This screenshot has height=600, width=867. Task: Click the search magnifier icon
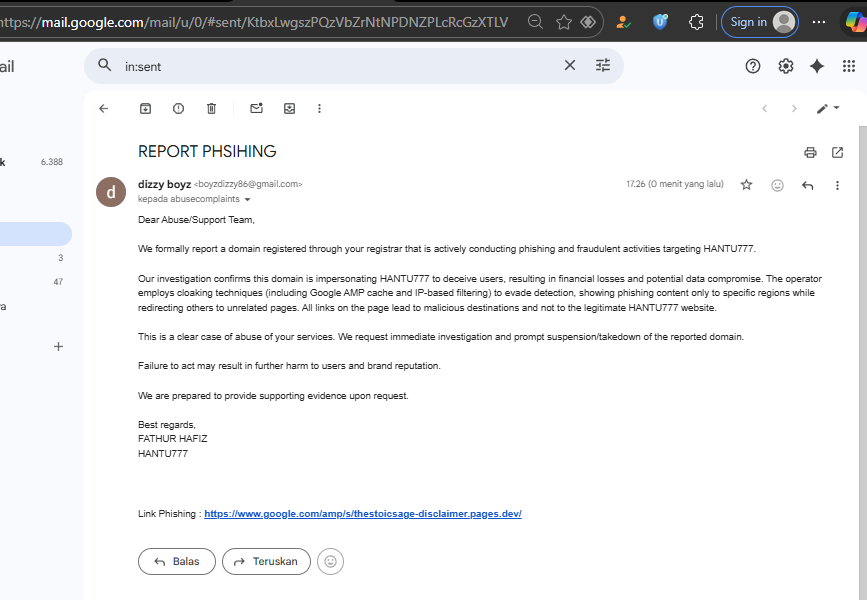105,65
